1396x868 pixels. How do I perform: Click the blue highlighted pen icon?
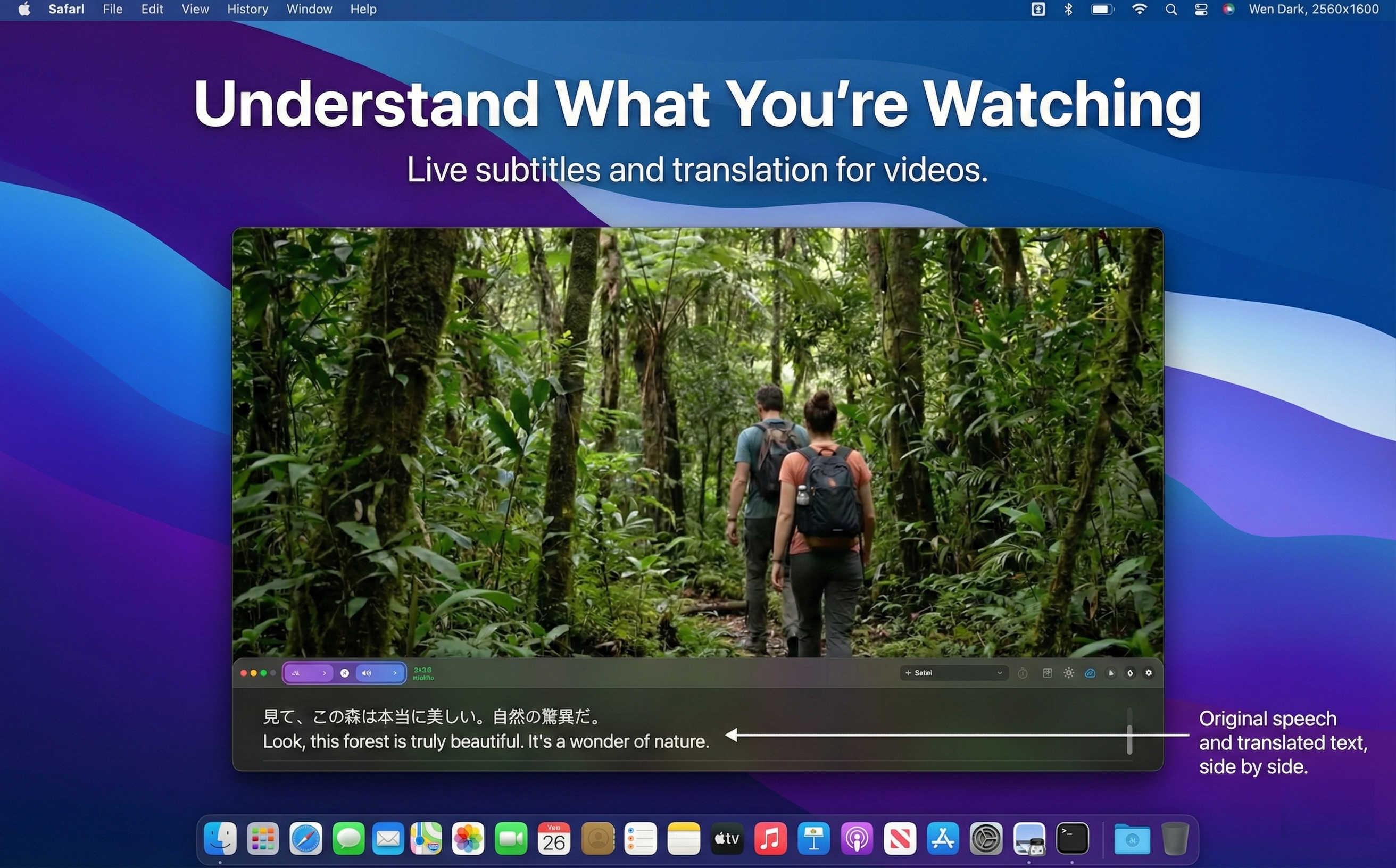(x=1090, y=673)
